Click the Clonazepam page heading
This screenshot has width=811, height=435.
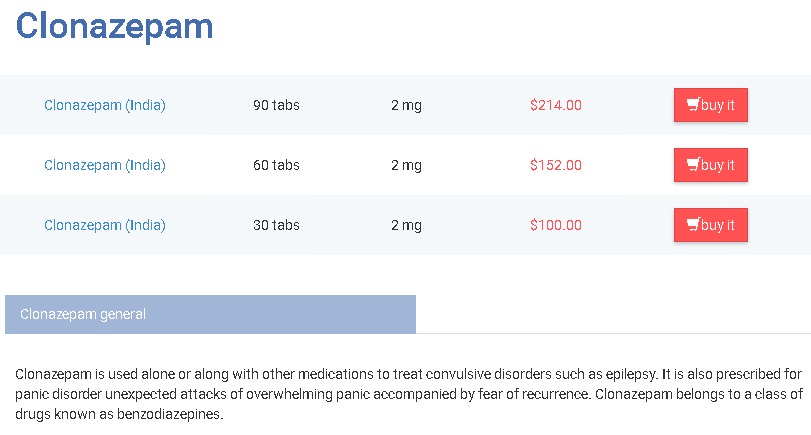coord(114,27)
